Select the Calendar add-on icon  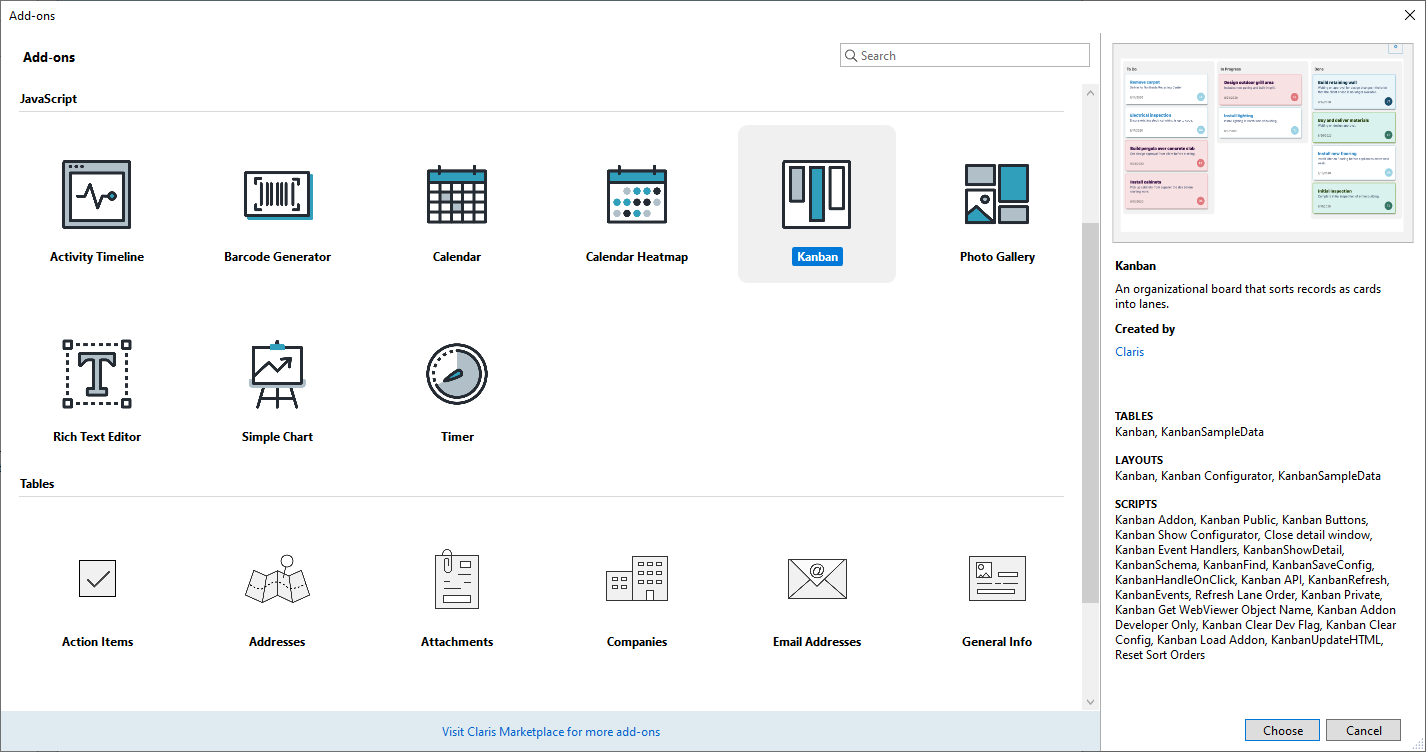pyautogui.click(x=457, y=195)
